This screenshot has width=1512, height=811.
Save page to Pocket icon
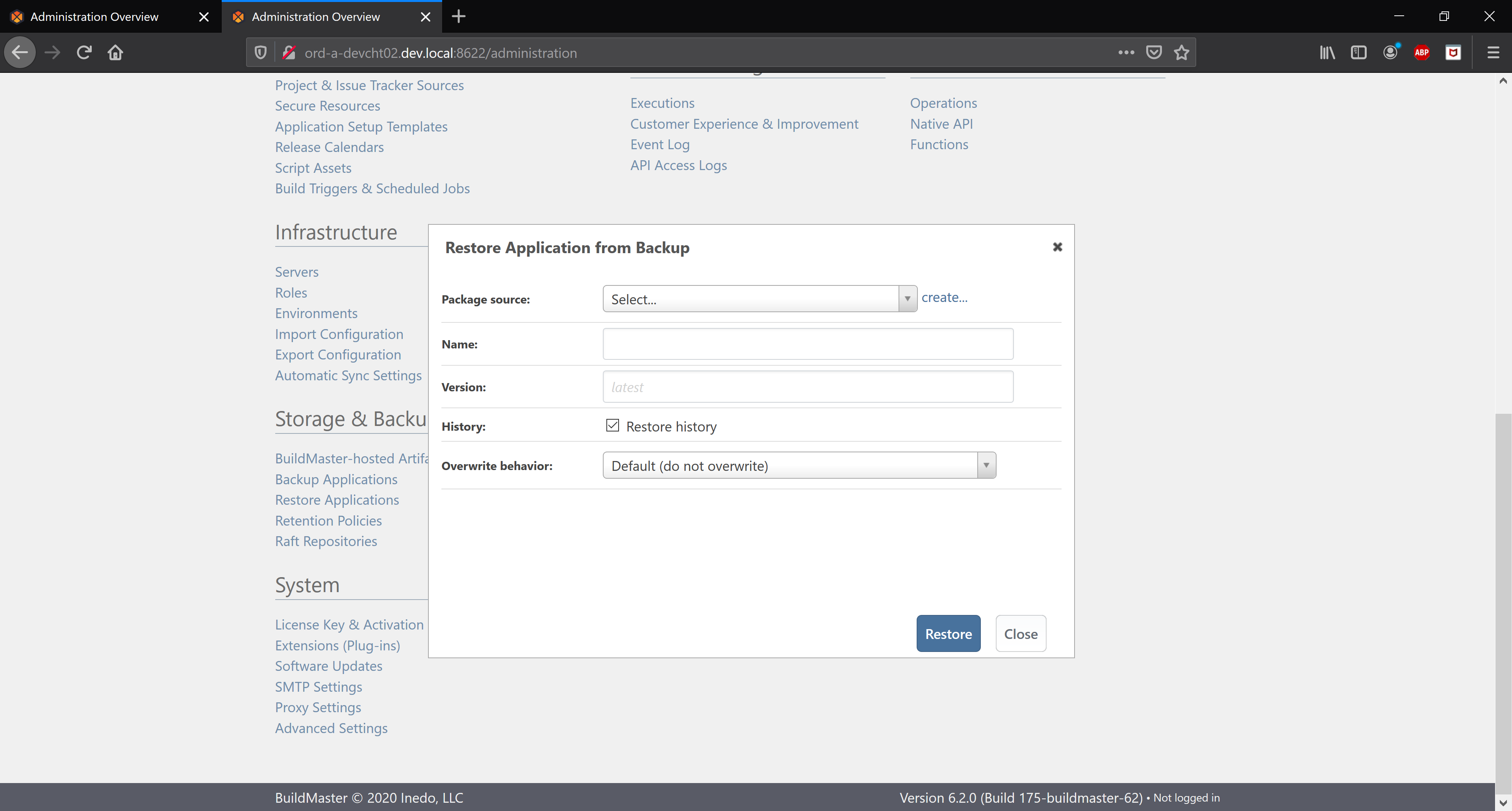[x=1154, y=53]
